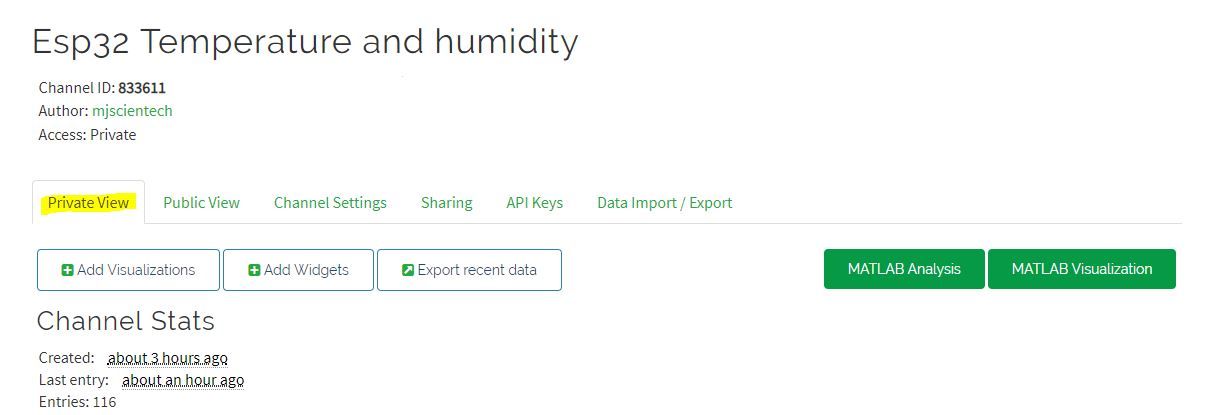Image resolution: width=1206 pixels, height=415 pixels.
Task: Open the Channel Settings tab
Action: 330,202
